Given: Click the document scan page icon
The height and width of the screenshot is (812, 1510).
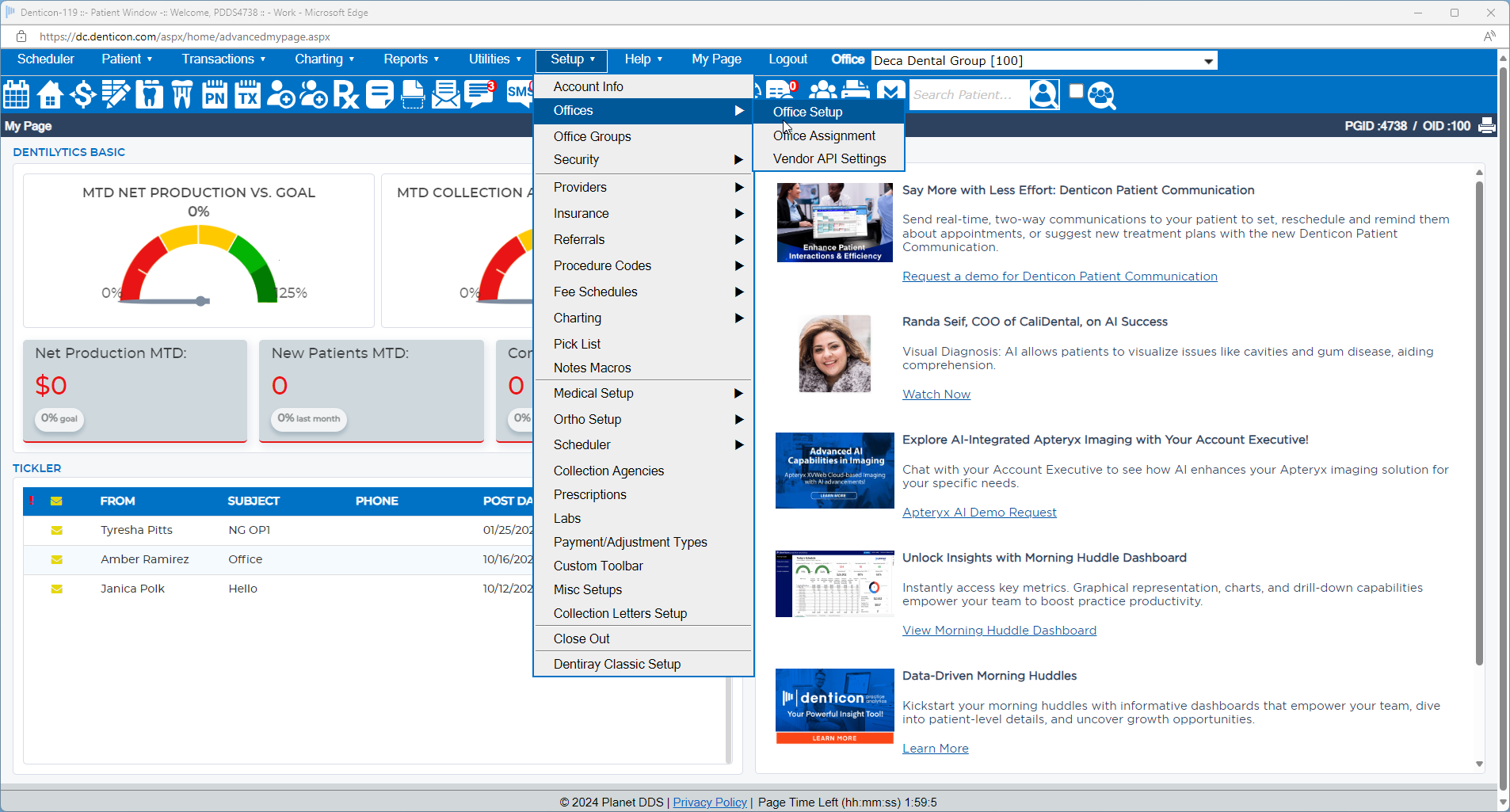Looking at the screenshot, I should click(413, 94).
